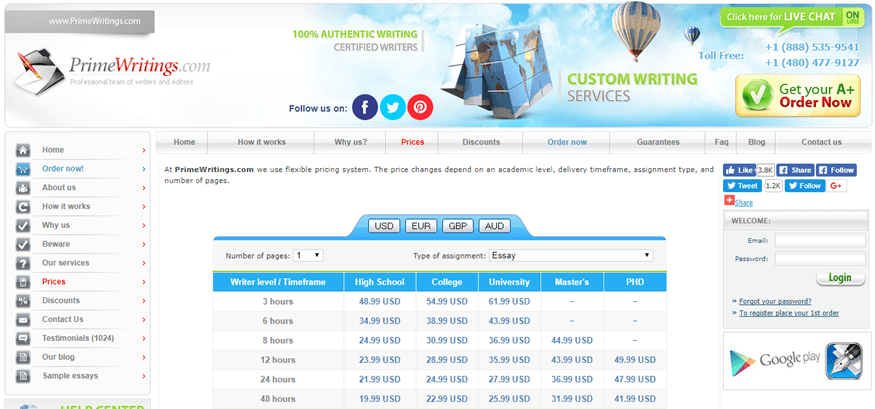This screenshot has height=409, width=875.
Task: Open Faq in the top navigation
Action: tap(722, 142)
